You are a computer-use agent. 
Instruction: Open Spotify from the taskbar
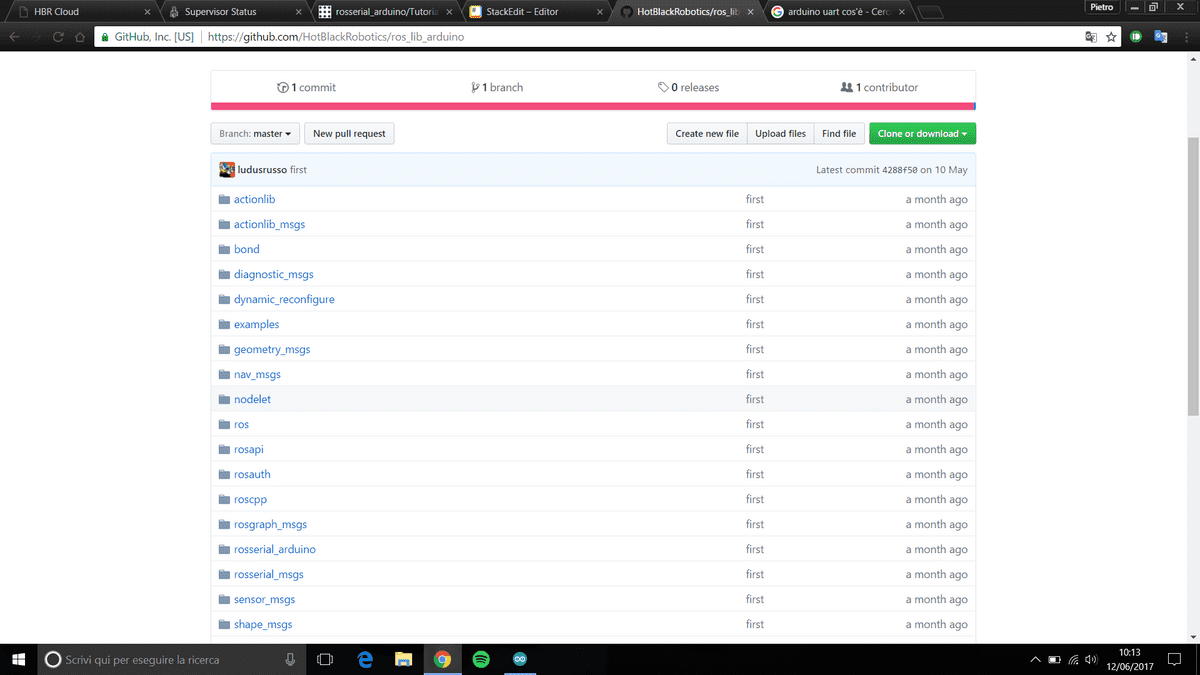[480, 660]
